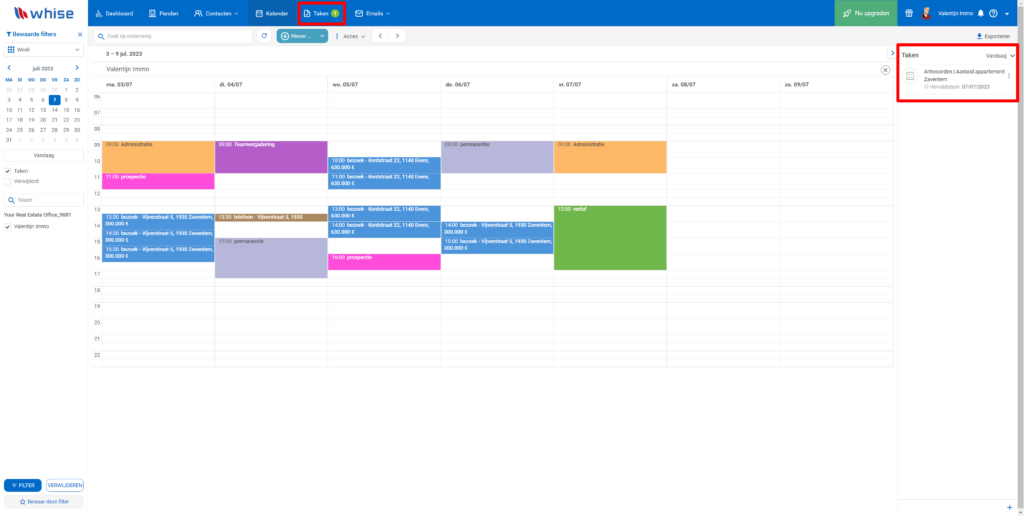
Task: Open the Taken tab
Action: click(x=321, y=13)
